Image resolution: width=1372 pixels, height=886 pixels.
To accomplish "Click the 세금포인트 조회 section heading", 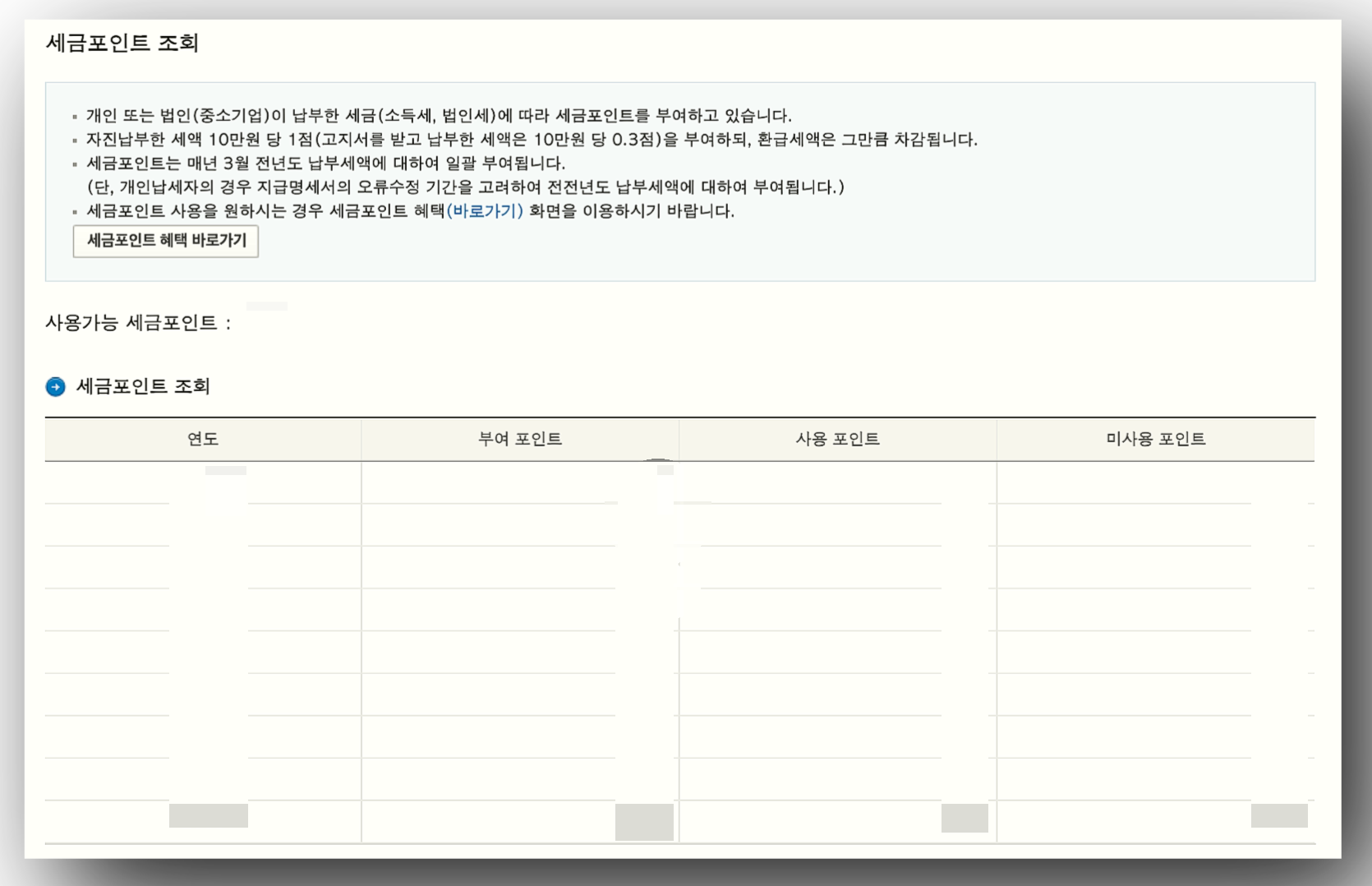I will pyautogui.click(x=143, y=386).
